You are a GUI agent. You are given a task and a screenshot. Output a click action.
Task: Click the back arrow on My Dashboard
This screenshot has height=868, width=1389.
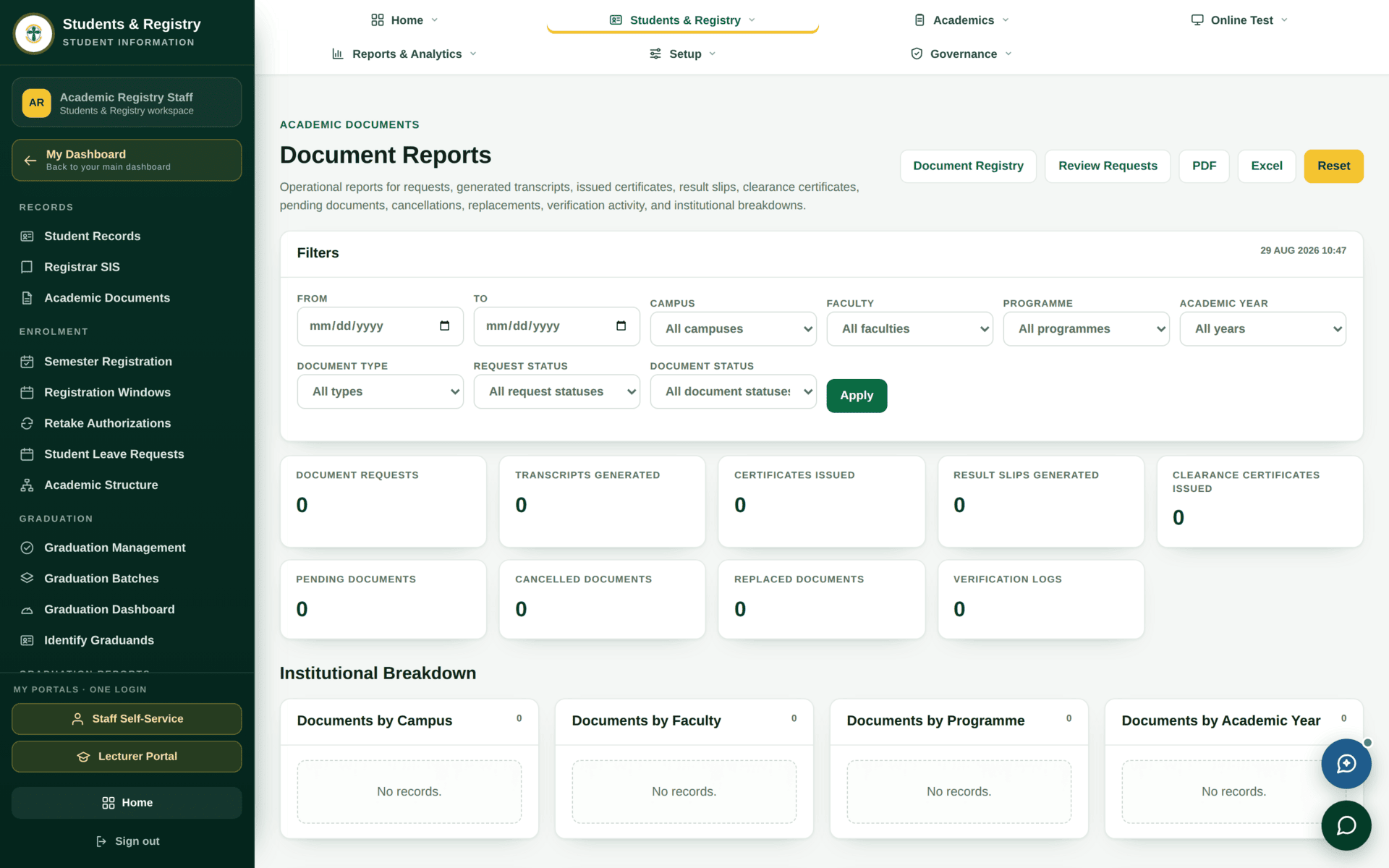coord(30,161)
